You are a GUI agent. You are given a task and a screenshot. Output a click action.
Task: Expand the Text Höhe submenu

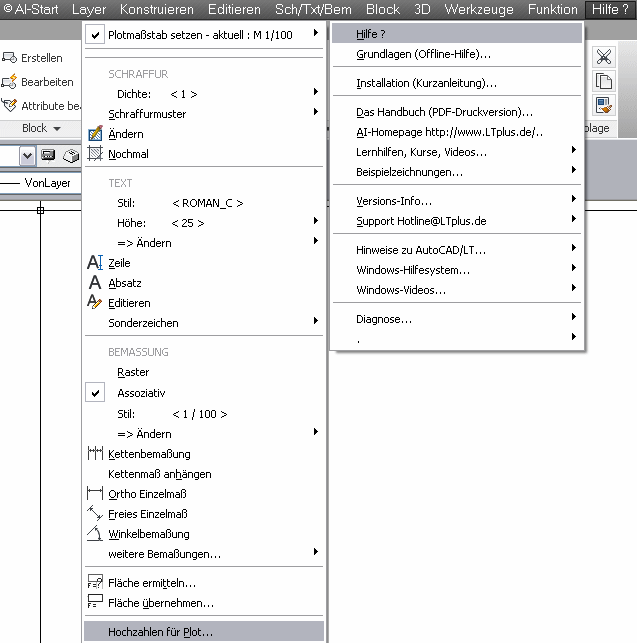(x=315, y=221)
